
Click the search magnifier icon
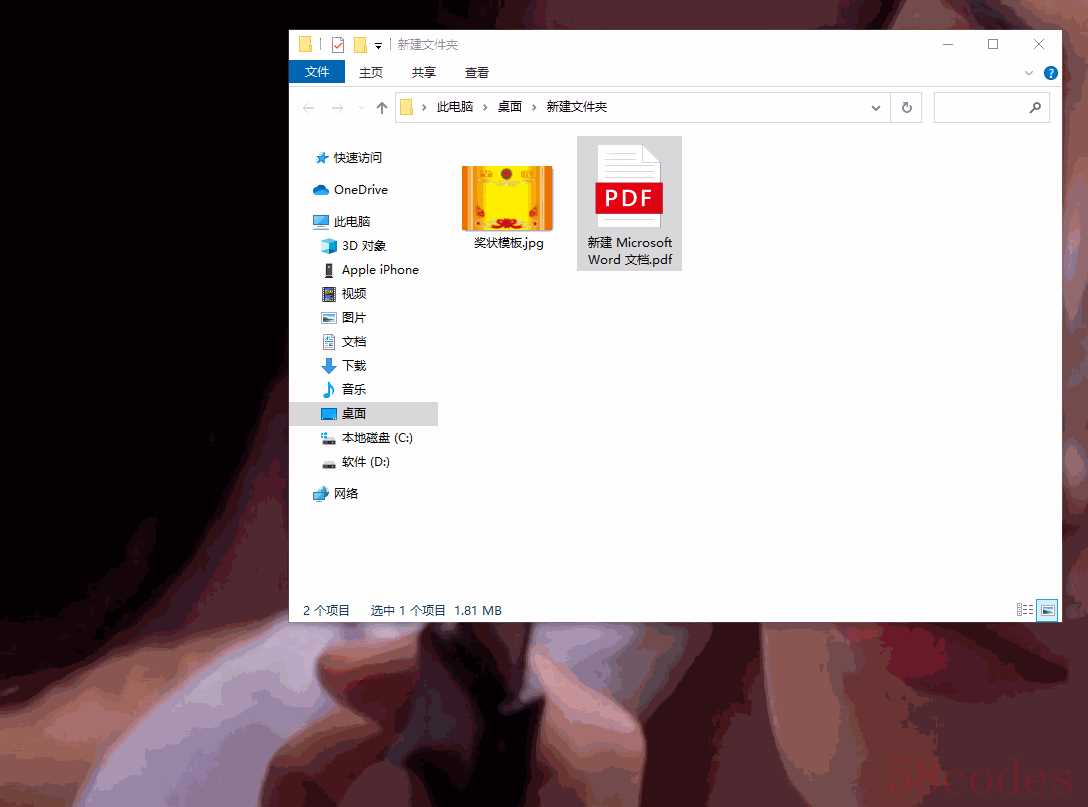coord(1035,108)
